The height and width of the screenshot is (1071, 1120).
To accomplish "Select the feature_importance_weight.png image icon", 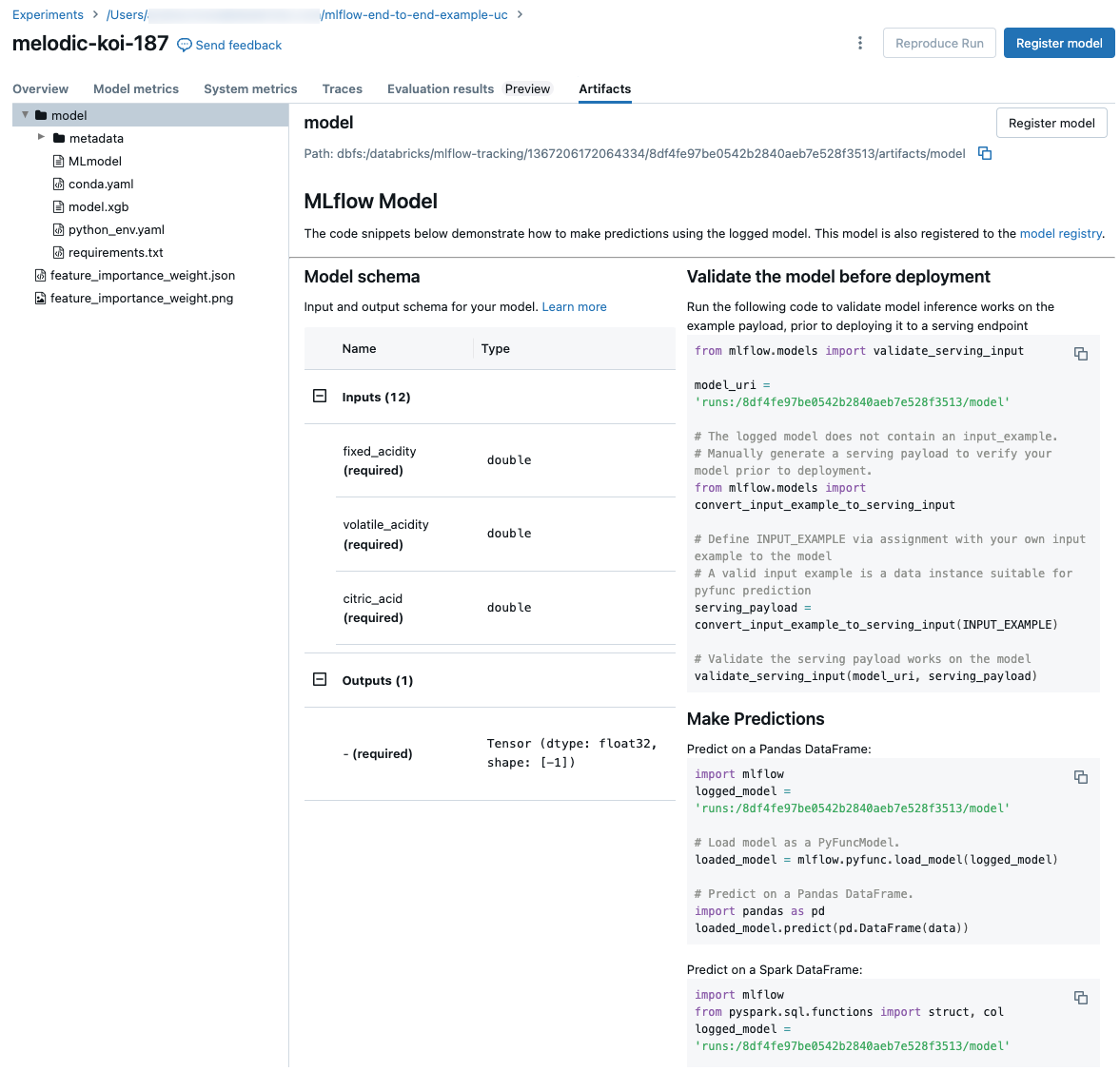I will click(x=38, y=298).
